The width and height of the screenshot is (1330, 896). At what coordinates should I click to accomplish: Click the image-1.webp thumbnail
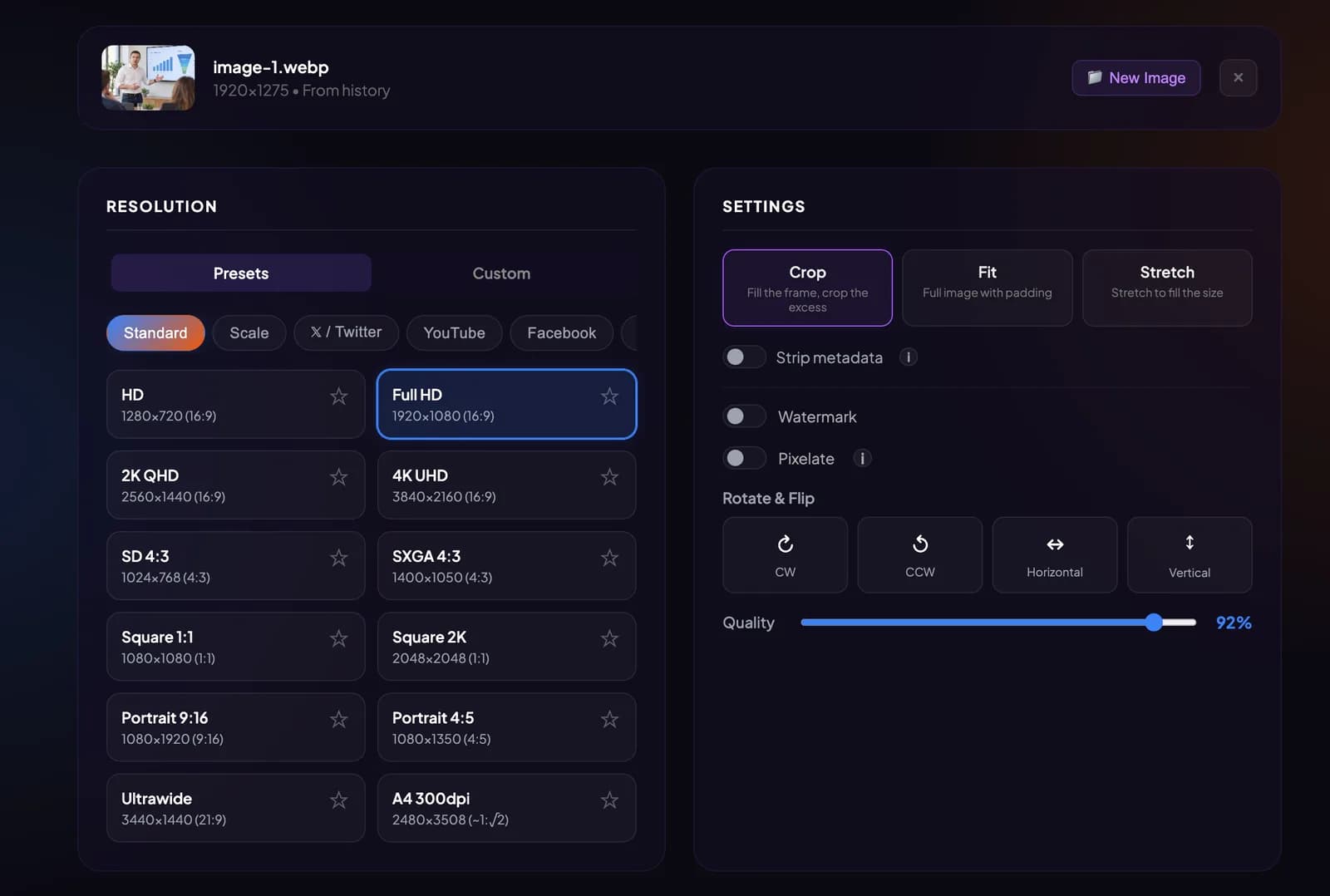[148, 77]
